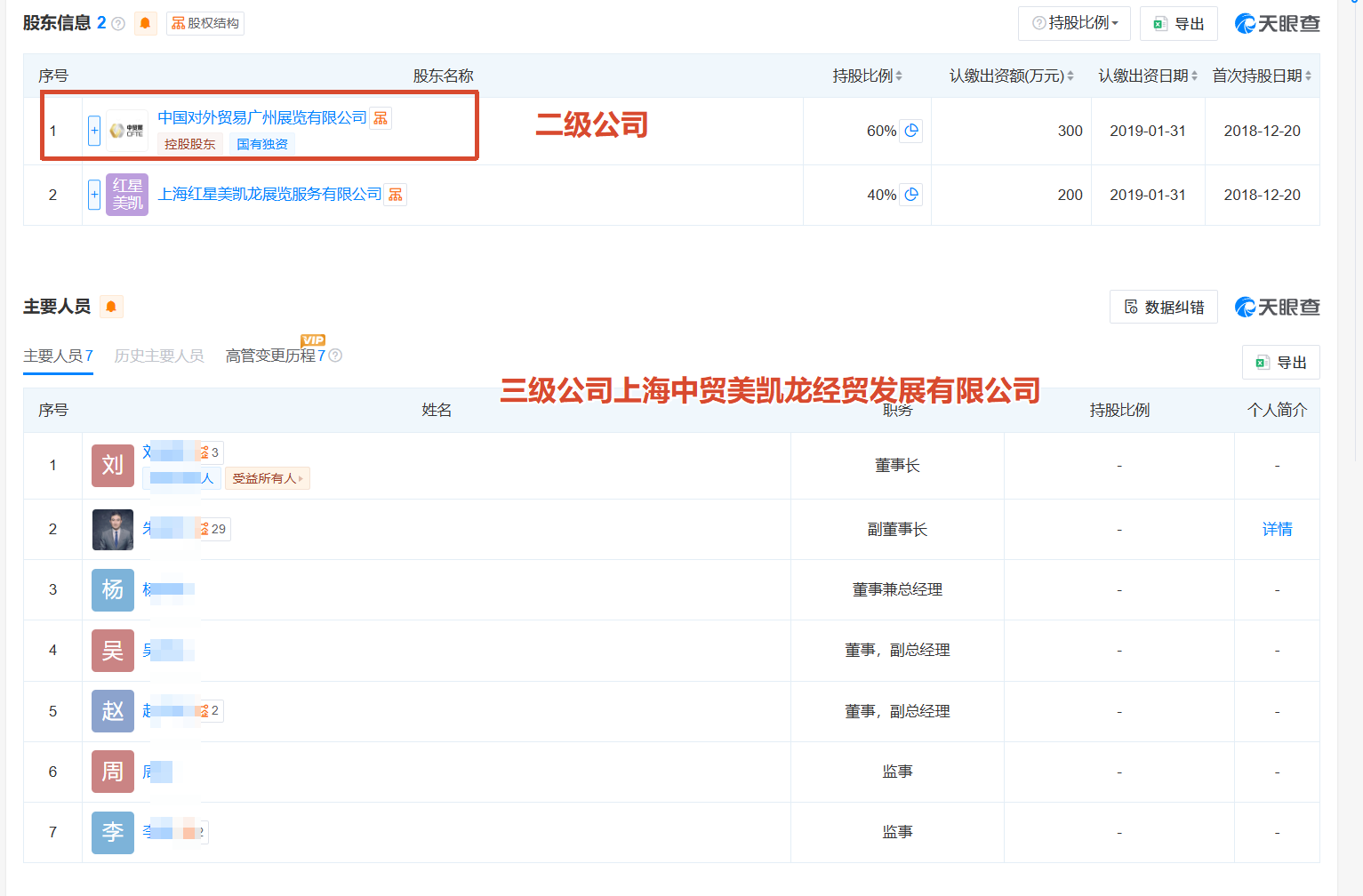Click the 天眼查 logo above the shareholder table

pos(1278,23)
